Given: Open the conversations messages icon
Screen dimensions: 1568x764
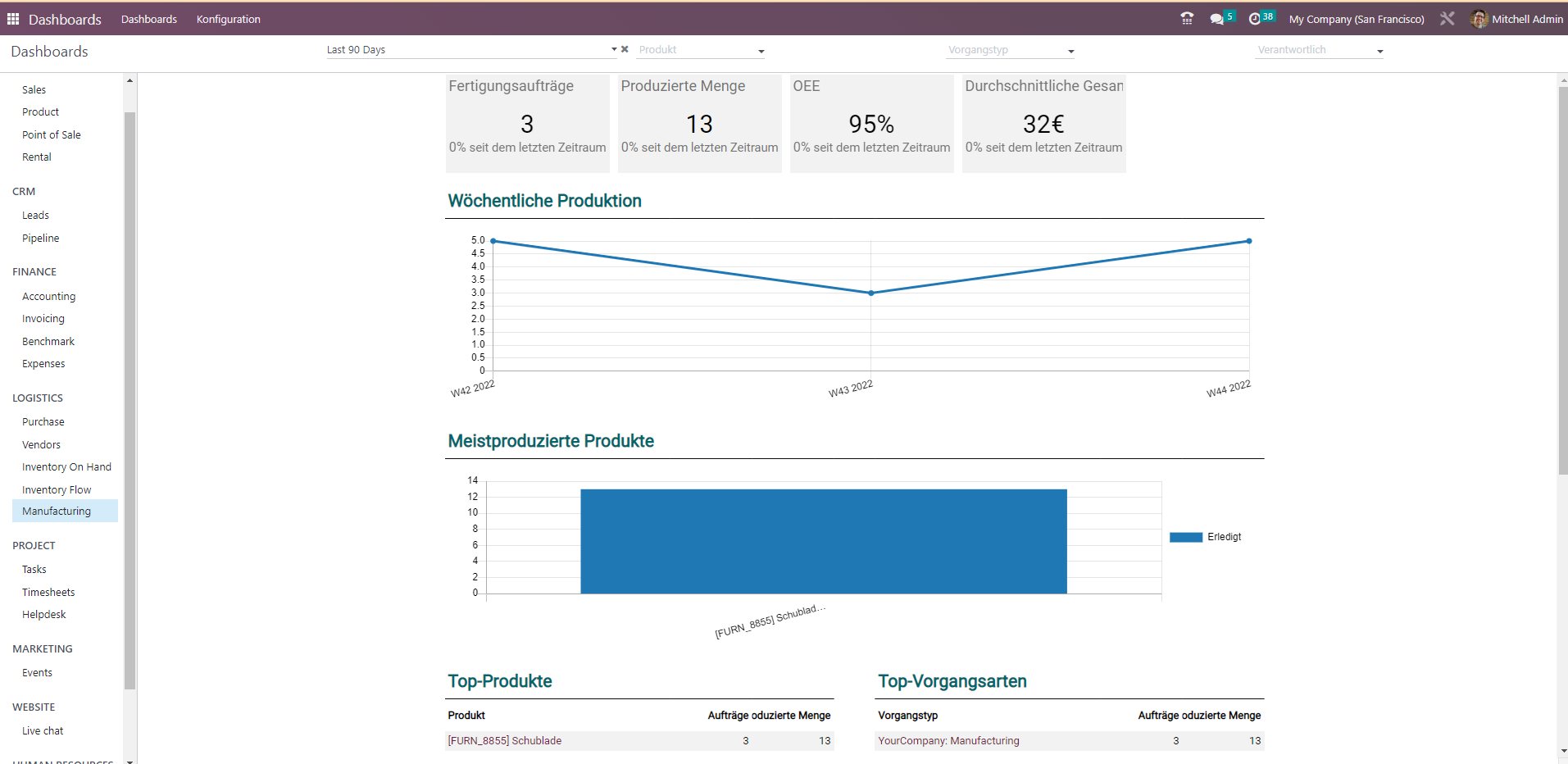Looking at the screenshot, I should tap(1216, 19).
